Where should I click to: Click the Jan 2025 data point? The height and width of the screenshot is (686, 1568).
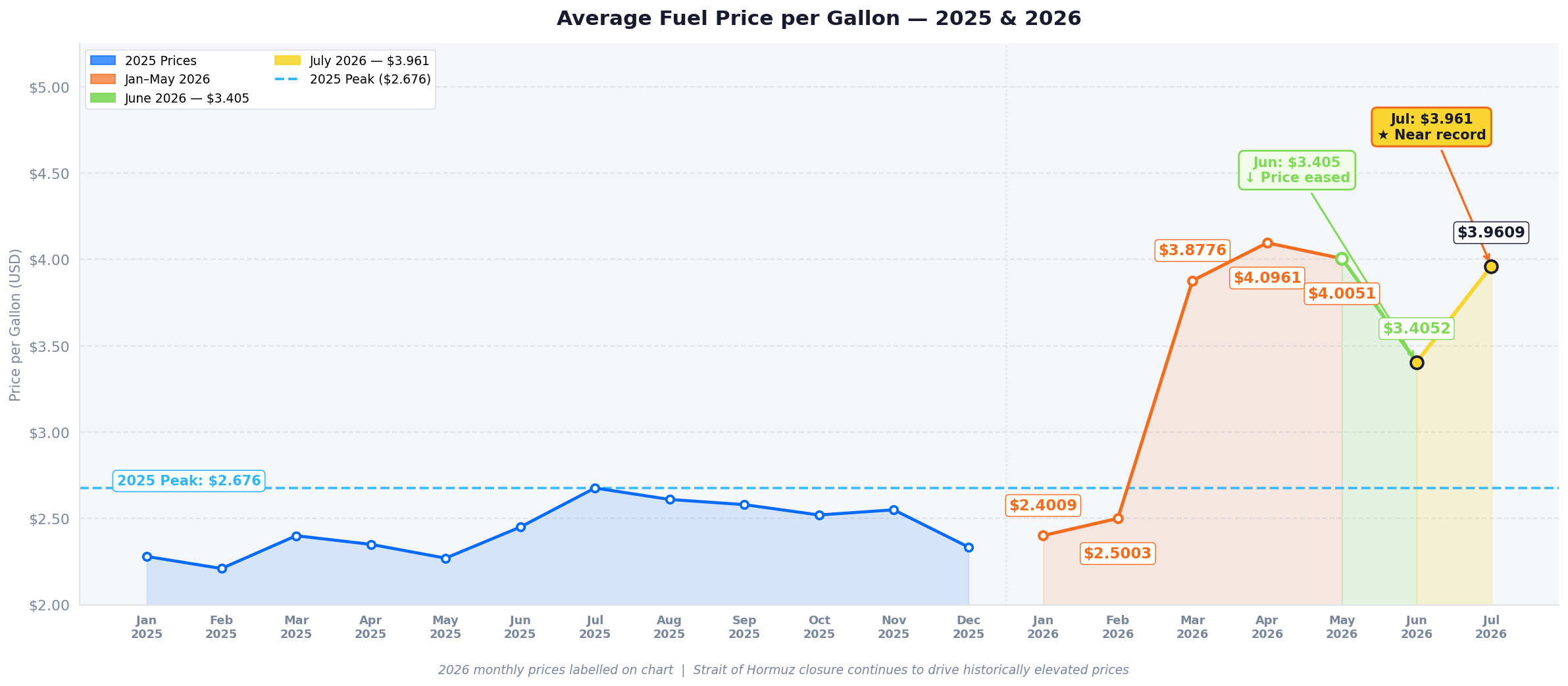[x=147, y=556]
